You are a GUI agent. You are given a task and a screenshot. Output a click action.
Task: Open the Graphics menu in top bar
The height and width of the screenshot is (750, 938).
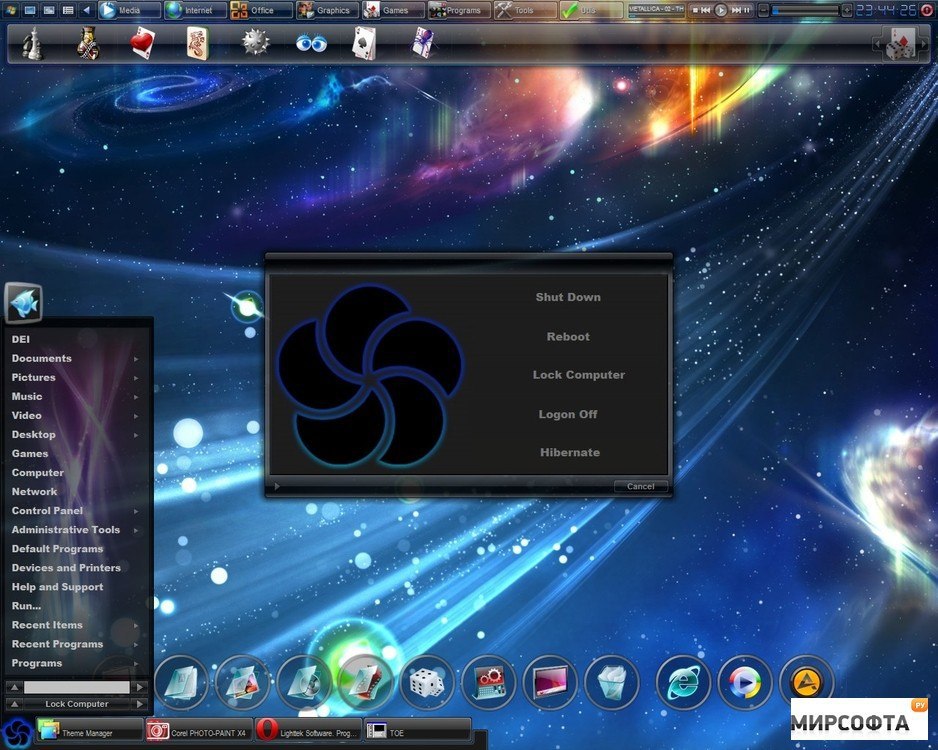click(x=328, y=10)
